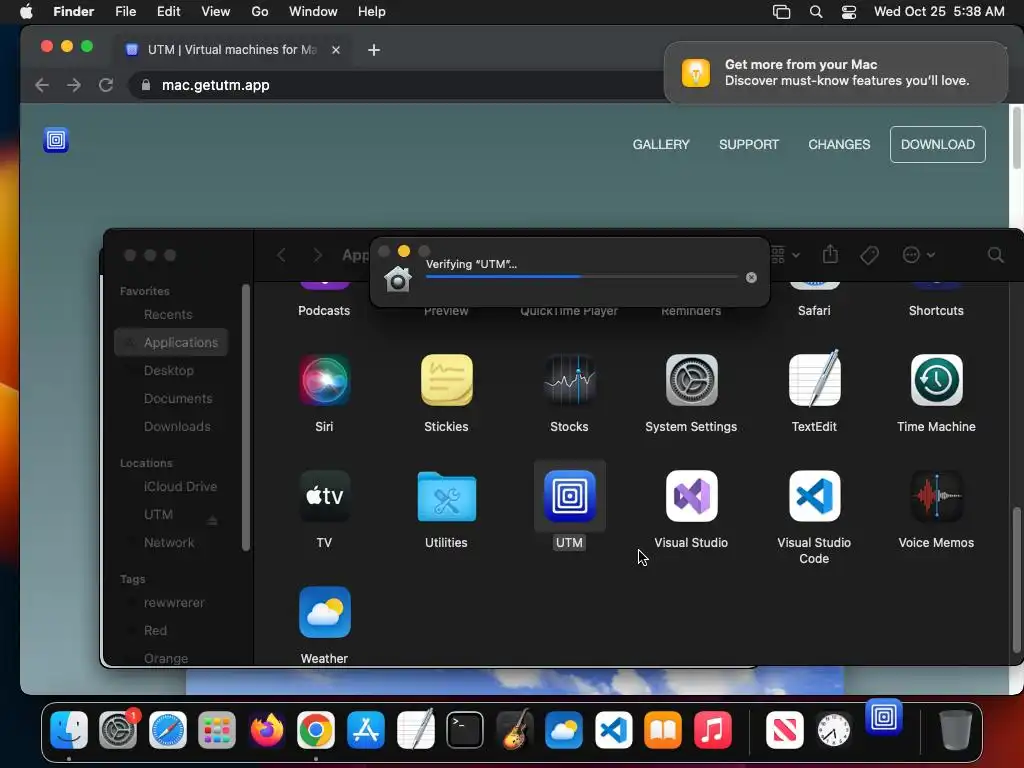Open the Trash in the Dock
1024x768 pixels.
(955, 730)
